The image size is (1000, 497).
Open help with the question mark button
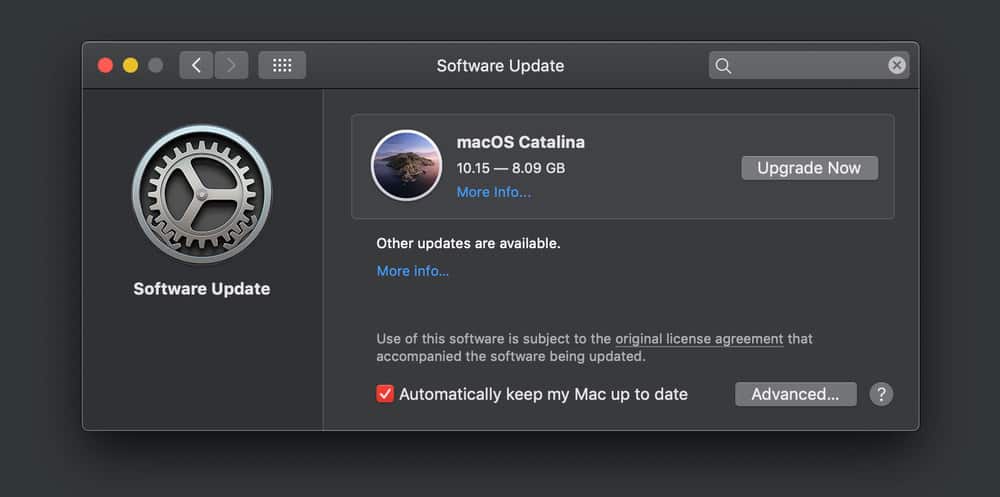coord(880,394)
